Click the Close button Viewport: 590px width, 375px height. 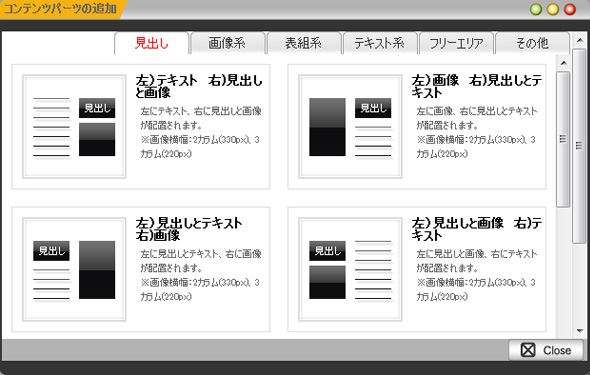tap(546, 350)
